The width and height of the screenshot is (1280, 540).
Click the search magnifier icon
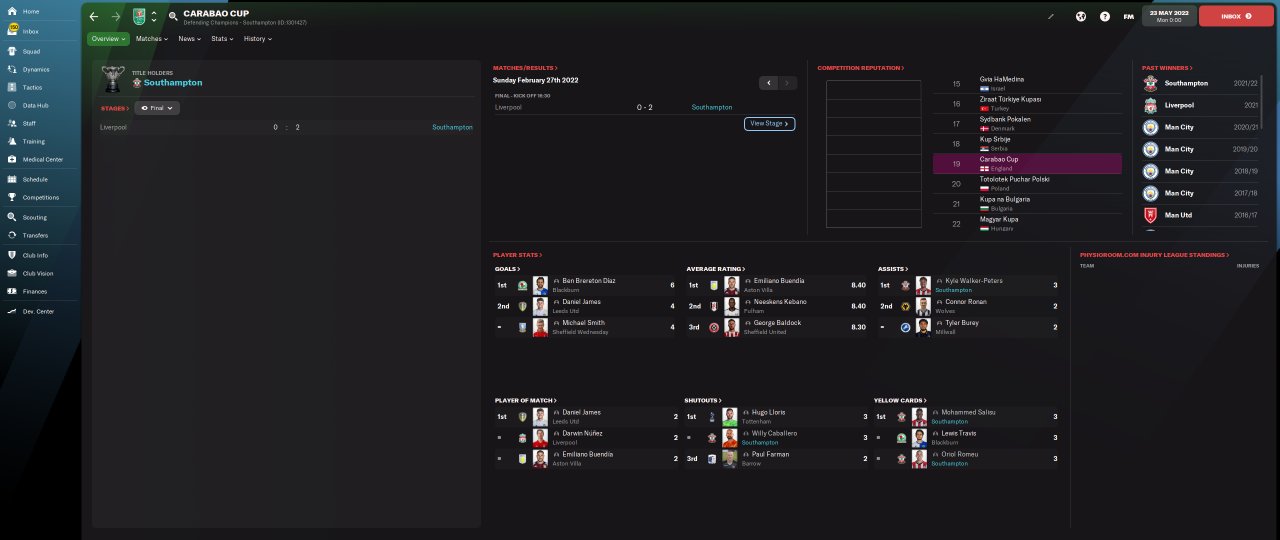click(173, 17)
